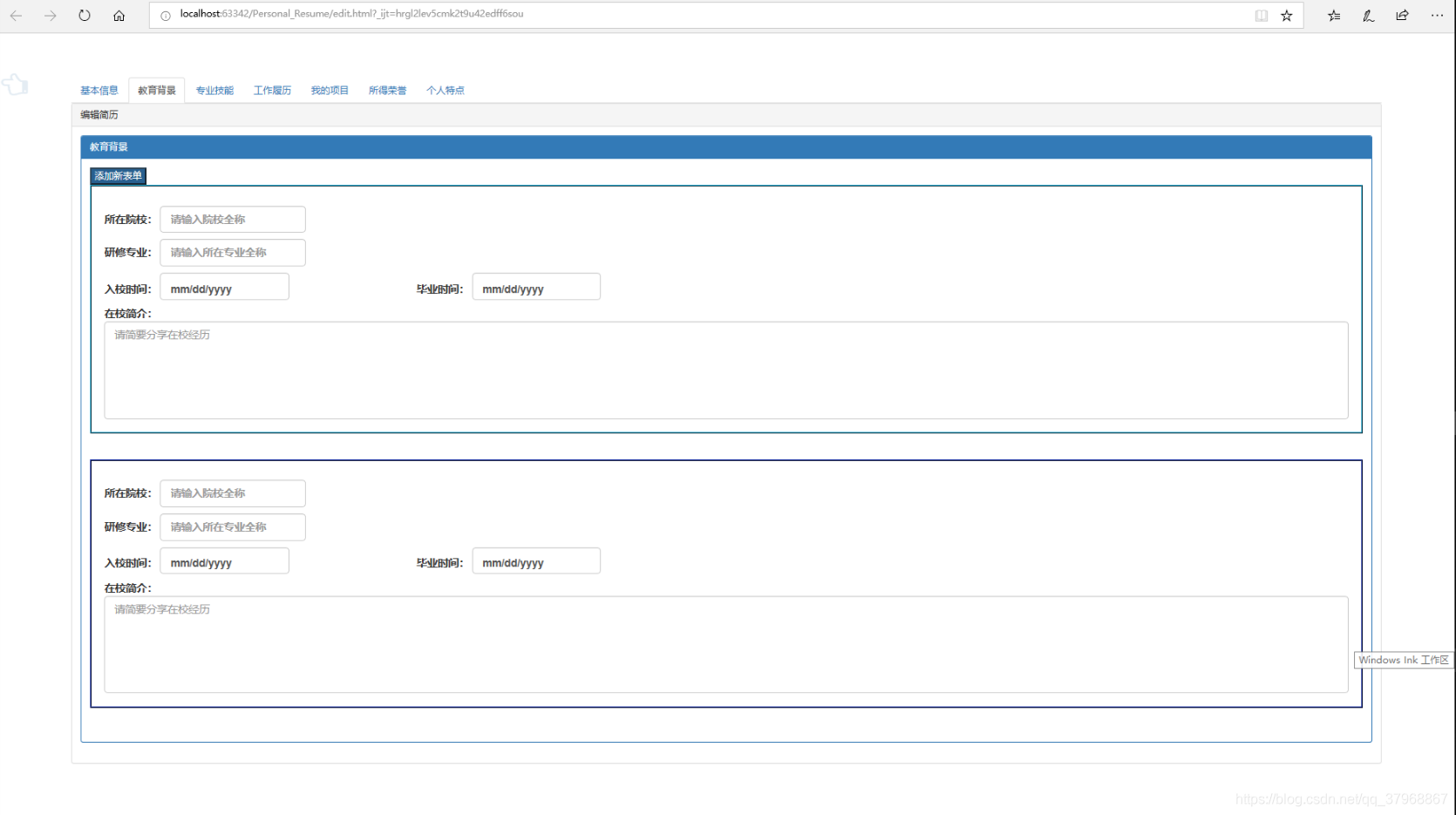1456x815 pixels.
Task: Open second form's 入校时间 date picker
Action: pos(224,562)
